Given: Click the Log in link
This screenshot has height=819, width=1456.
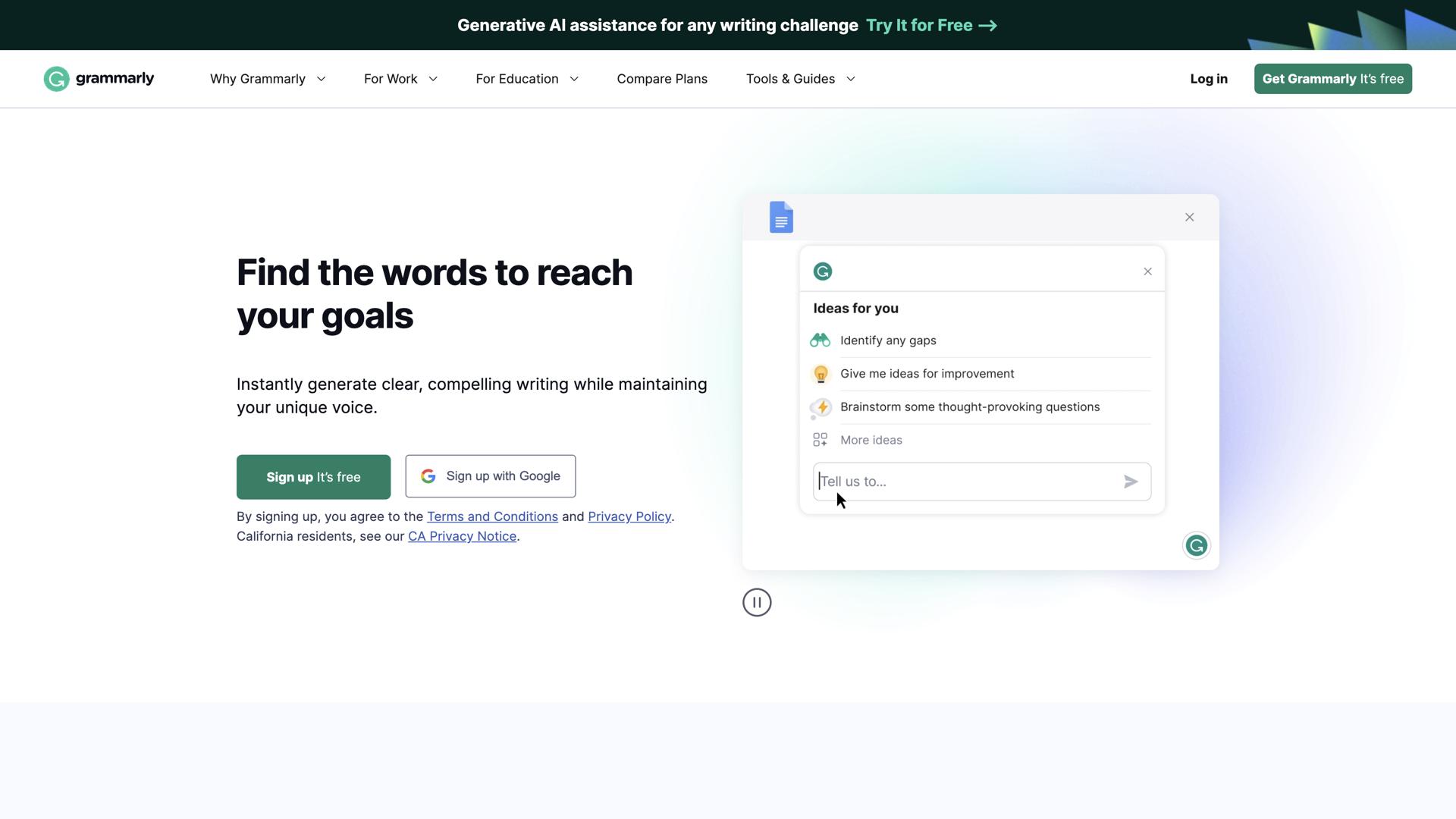Looking at the screenshot, I should 1208,79.
